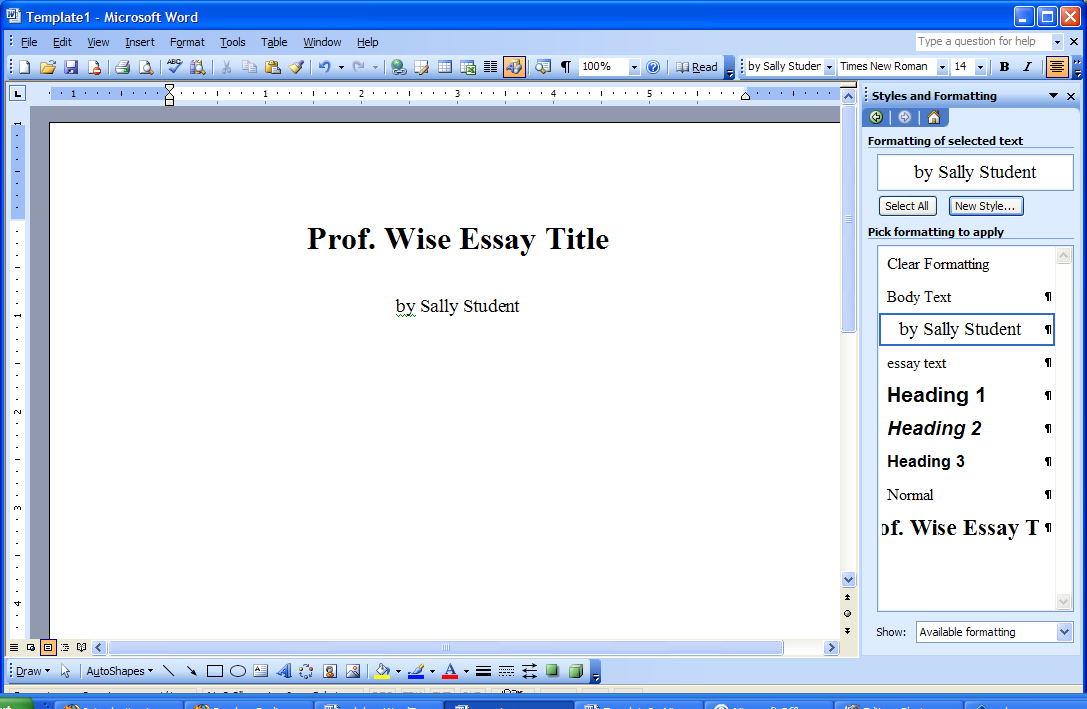Viewport: 1087px width, 709px height.
Task: Click the Insert Hyperlink icon
Action: tap(398, 67)
